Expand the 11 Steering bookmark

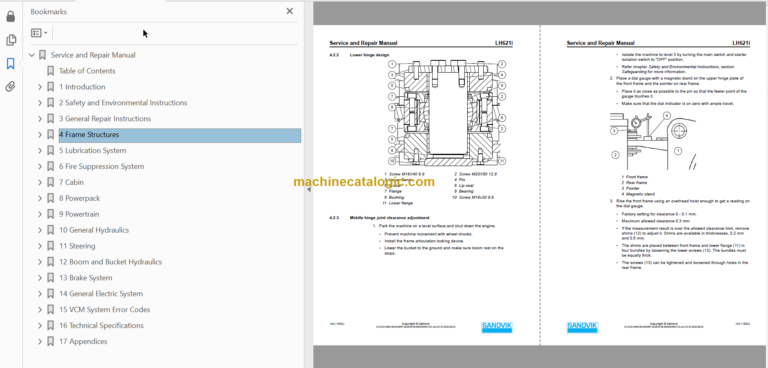click(40, 246)
